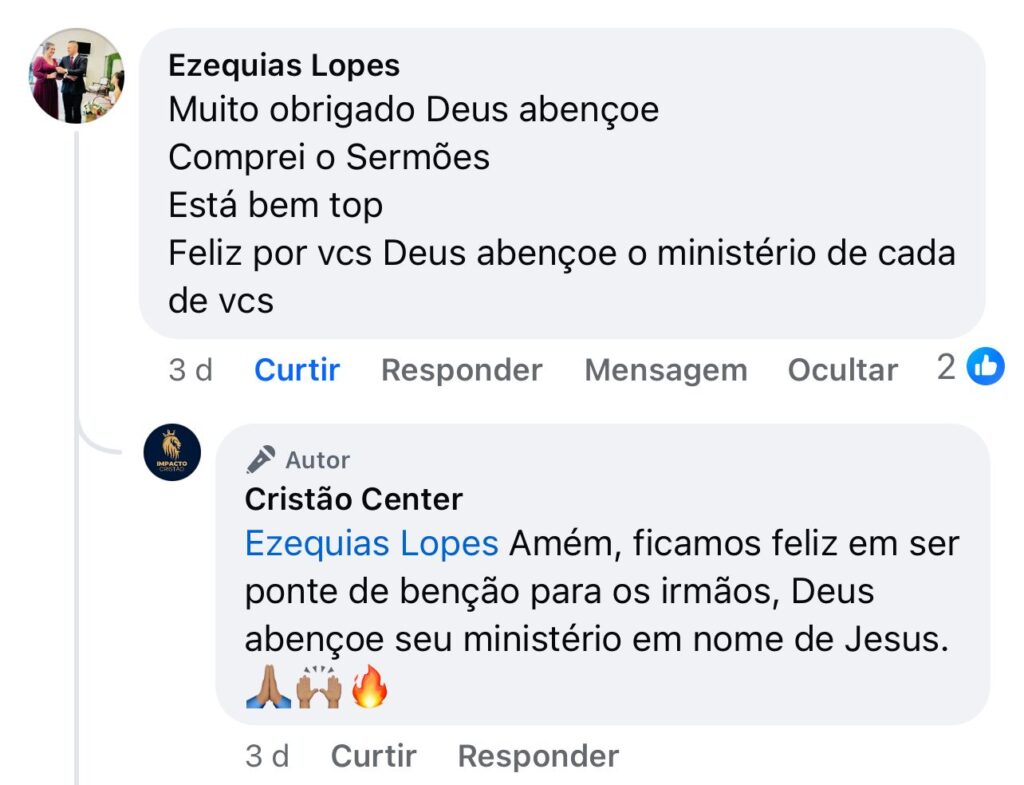Click Responder under Cristão Center's reply

tap(538, 756)
